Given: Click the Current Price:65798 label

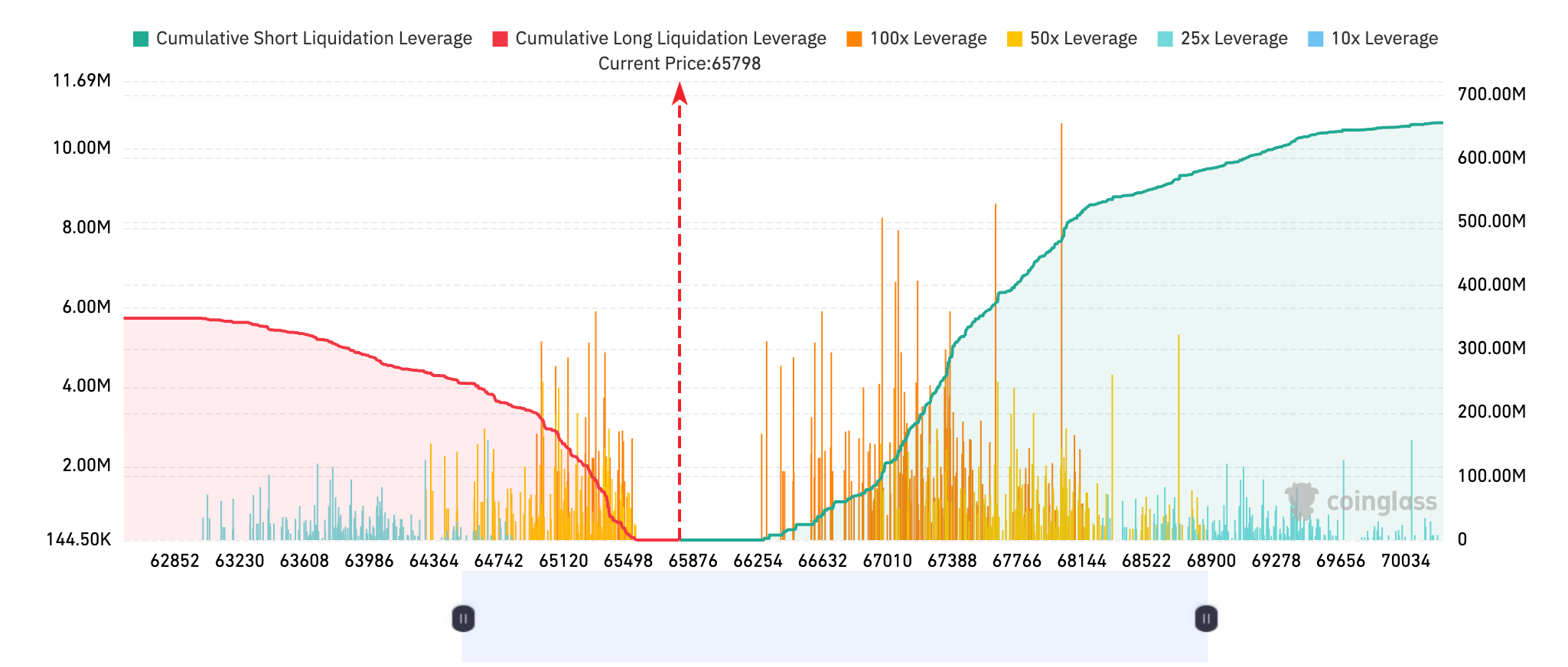Looking at the screenshot, I should click(680, 63).
